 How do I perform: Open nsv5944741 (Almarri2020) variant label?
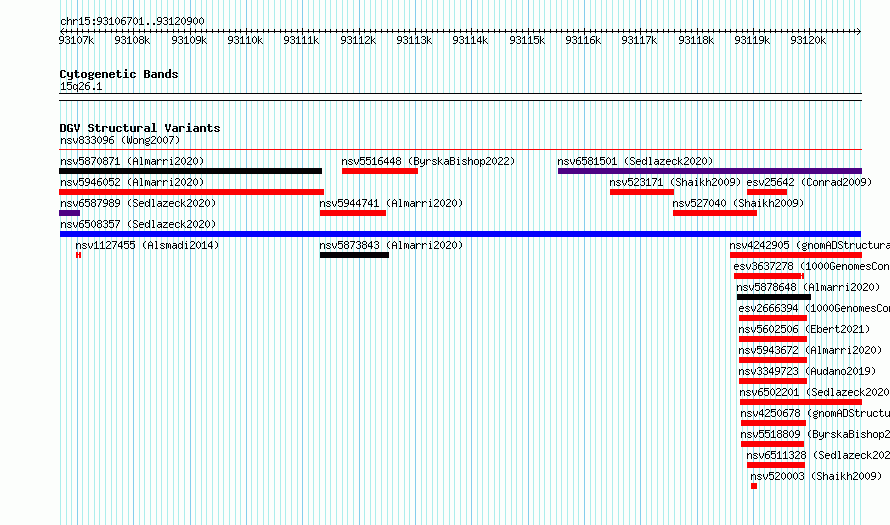(x=391, y=203)
